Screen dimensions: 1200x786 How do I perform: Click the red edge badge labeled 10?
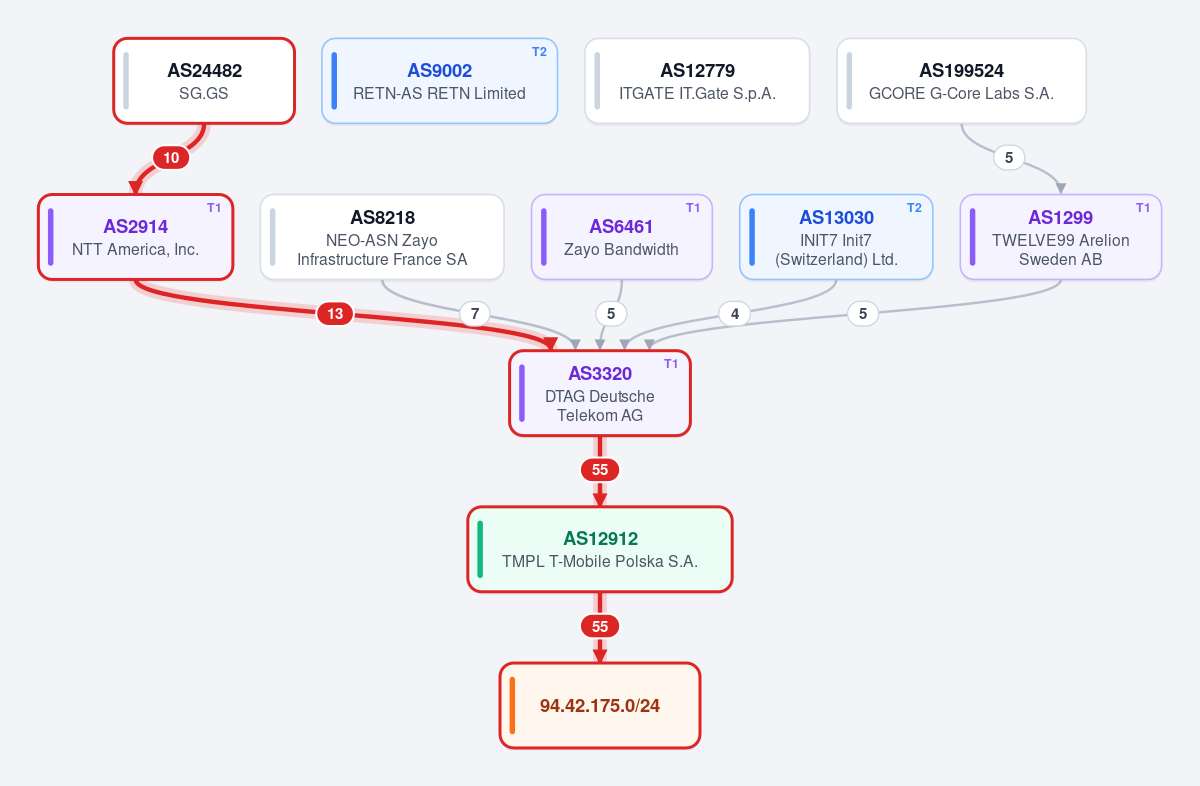click(171, 158)
